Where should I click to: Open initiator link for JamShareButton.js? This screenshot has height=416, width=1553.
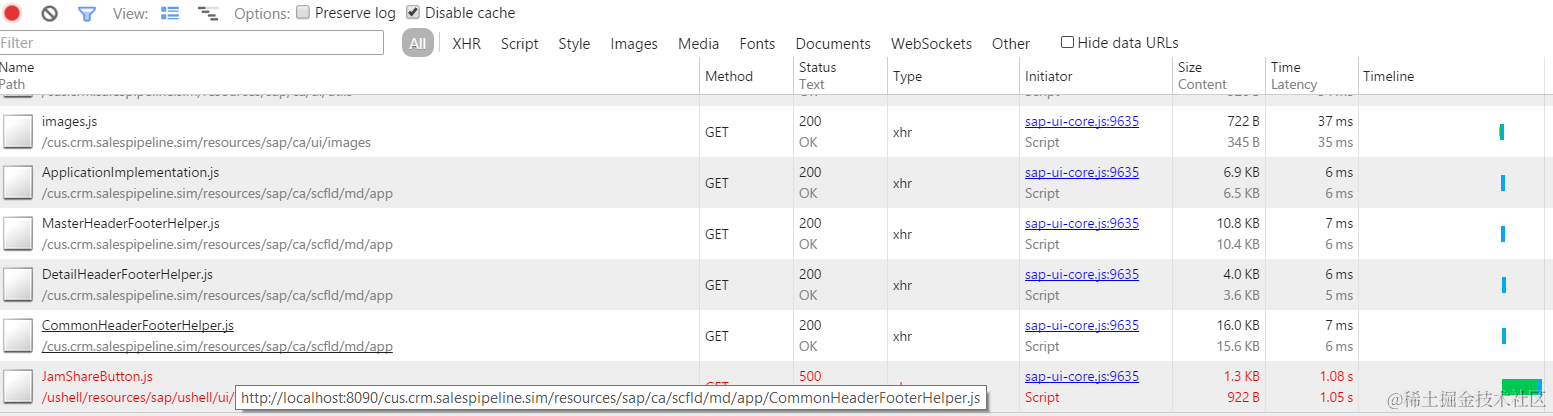point(1082,376)
